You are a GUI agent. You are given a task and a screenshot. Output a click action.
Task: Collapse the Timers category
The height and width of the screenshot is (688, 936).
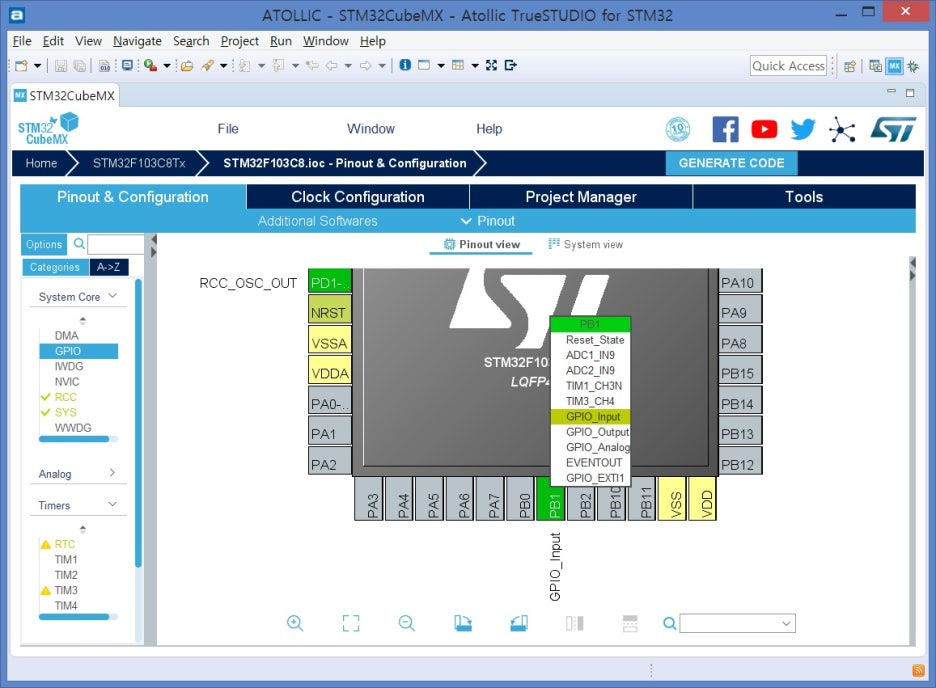pos(112,504)
